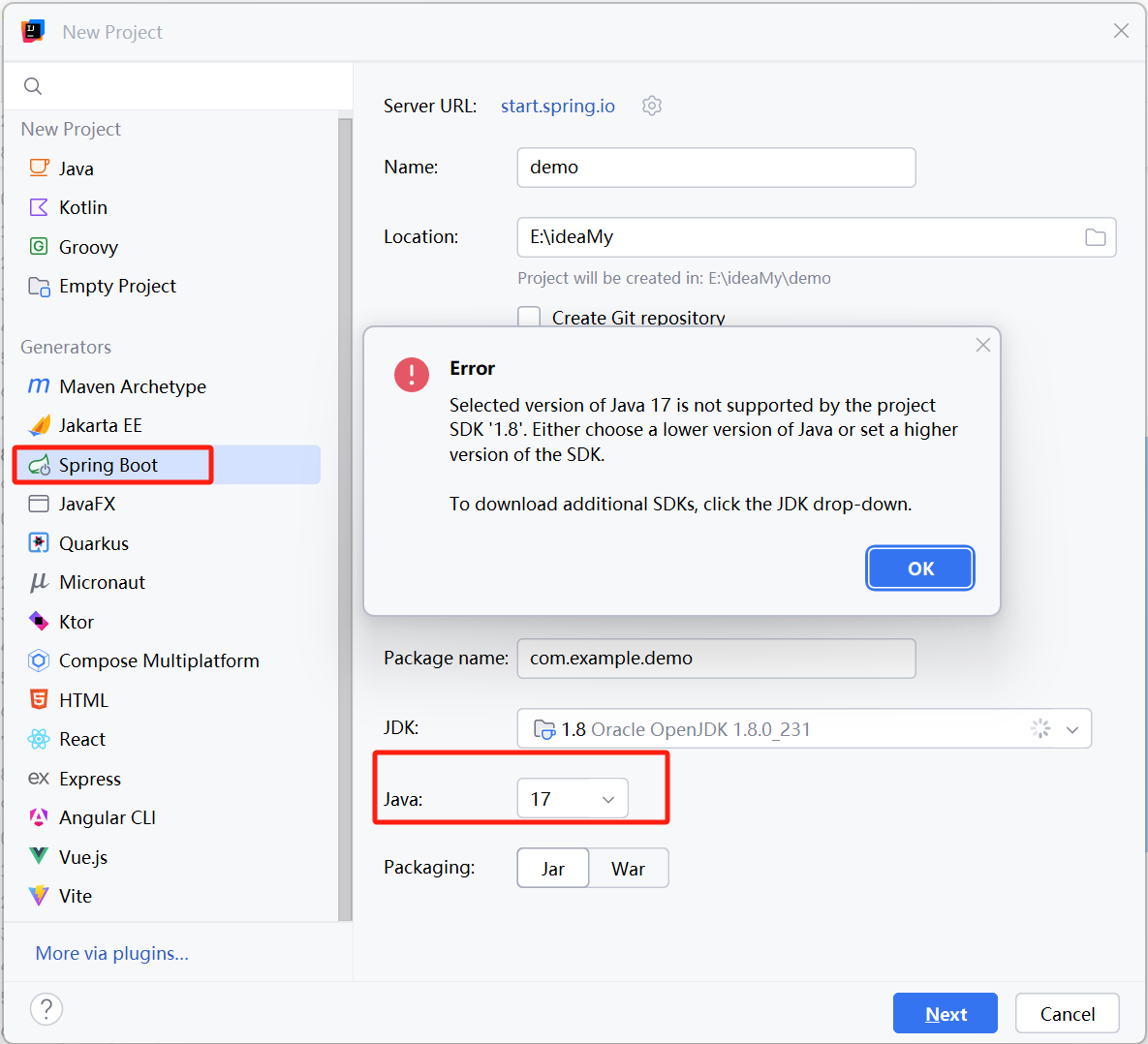Click the Micronaut mu icon
The width and height of the screenshot is (1148, 1044).
39,582
